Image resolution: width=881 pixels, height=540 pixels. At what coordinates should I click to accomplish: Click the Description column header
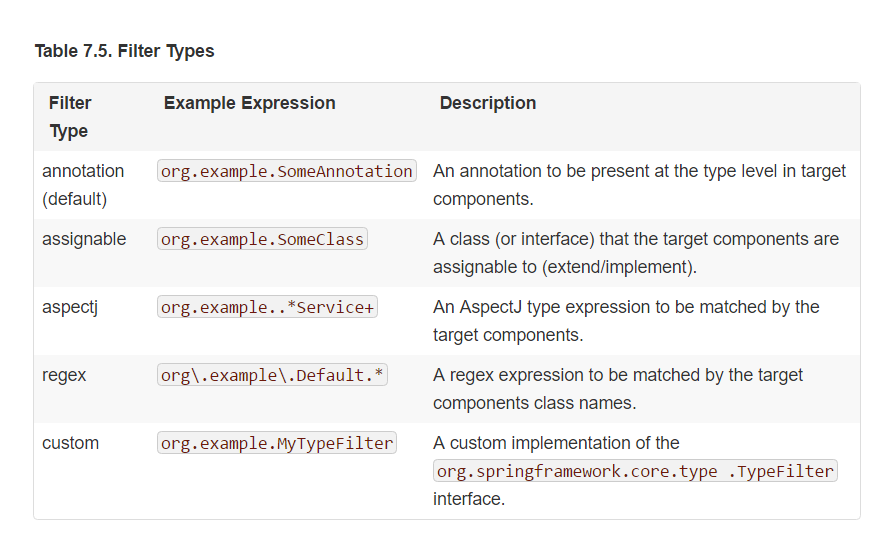point(488,103)
